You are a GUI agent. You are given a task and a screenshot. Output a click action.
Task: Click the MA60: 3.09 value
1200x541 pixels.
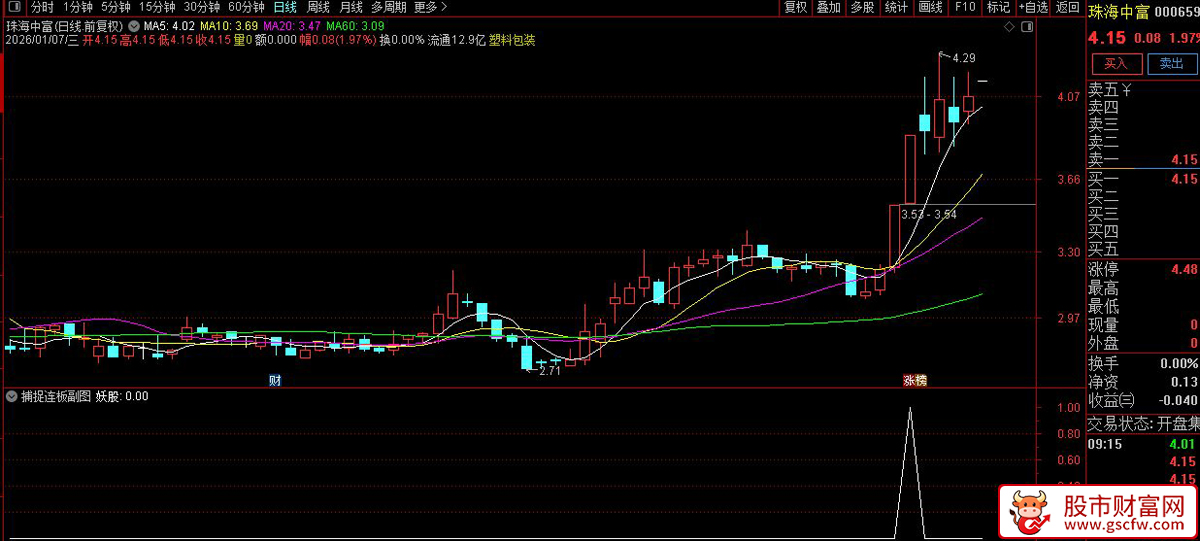pos(356,25)
